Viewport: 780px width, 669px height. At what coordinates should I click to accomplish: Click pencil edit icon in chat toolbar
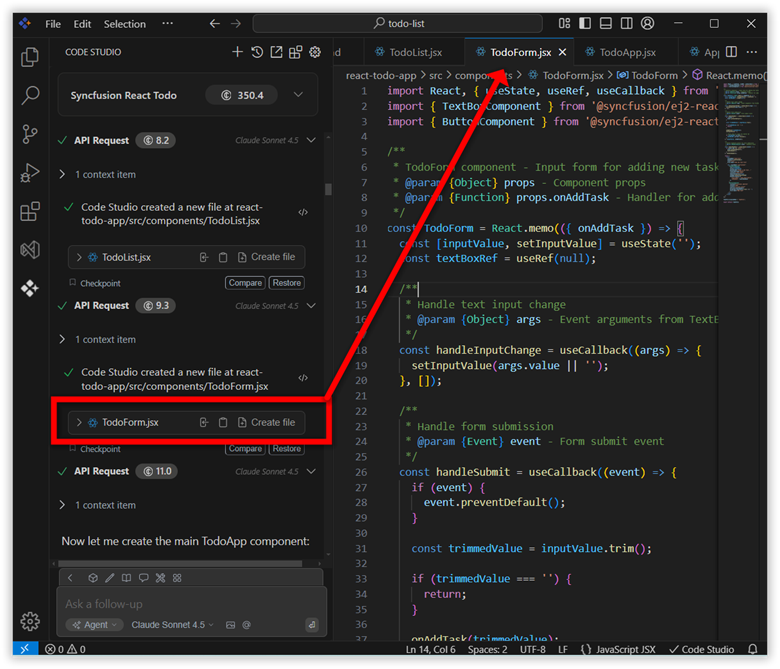tap(110, 578)
